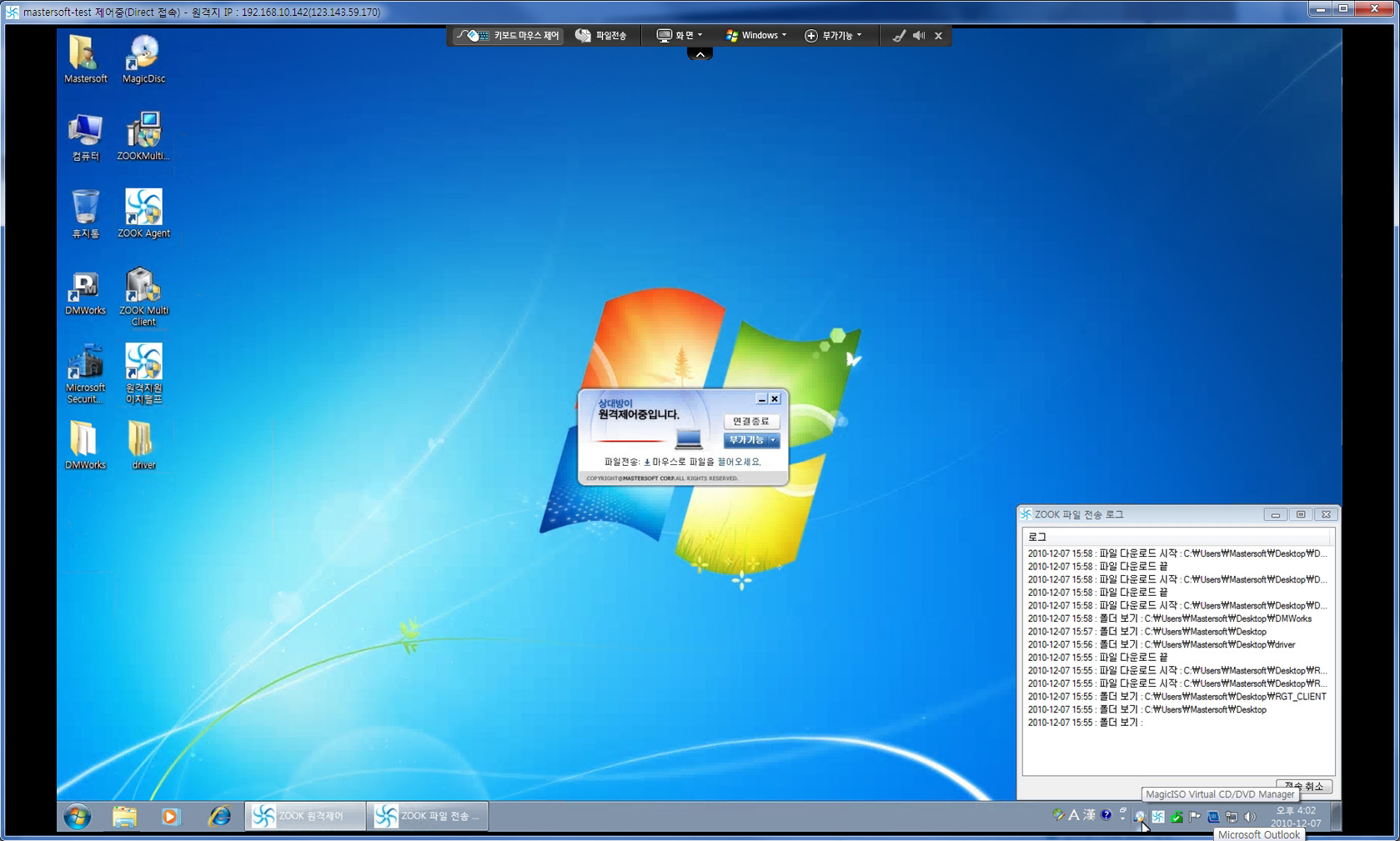Select the Microsoft Security desktop icon
The width and height of the screenshot is (1400, 841).
pyautogui.click(x=85, y=374)
